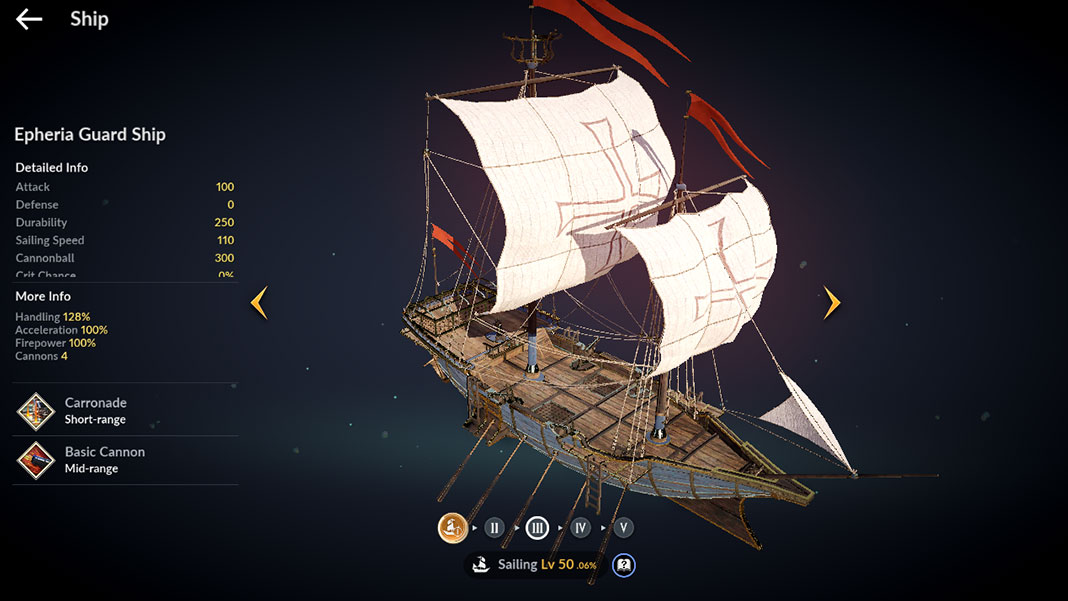The width and height of the screenshot is (1068, 601).
Task: Select the tier I ship icon
Action: click(x=452, y=527)
